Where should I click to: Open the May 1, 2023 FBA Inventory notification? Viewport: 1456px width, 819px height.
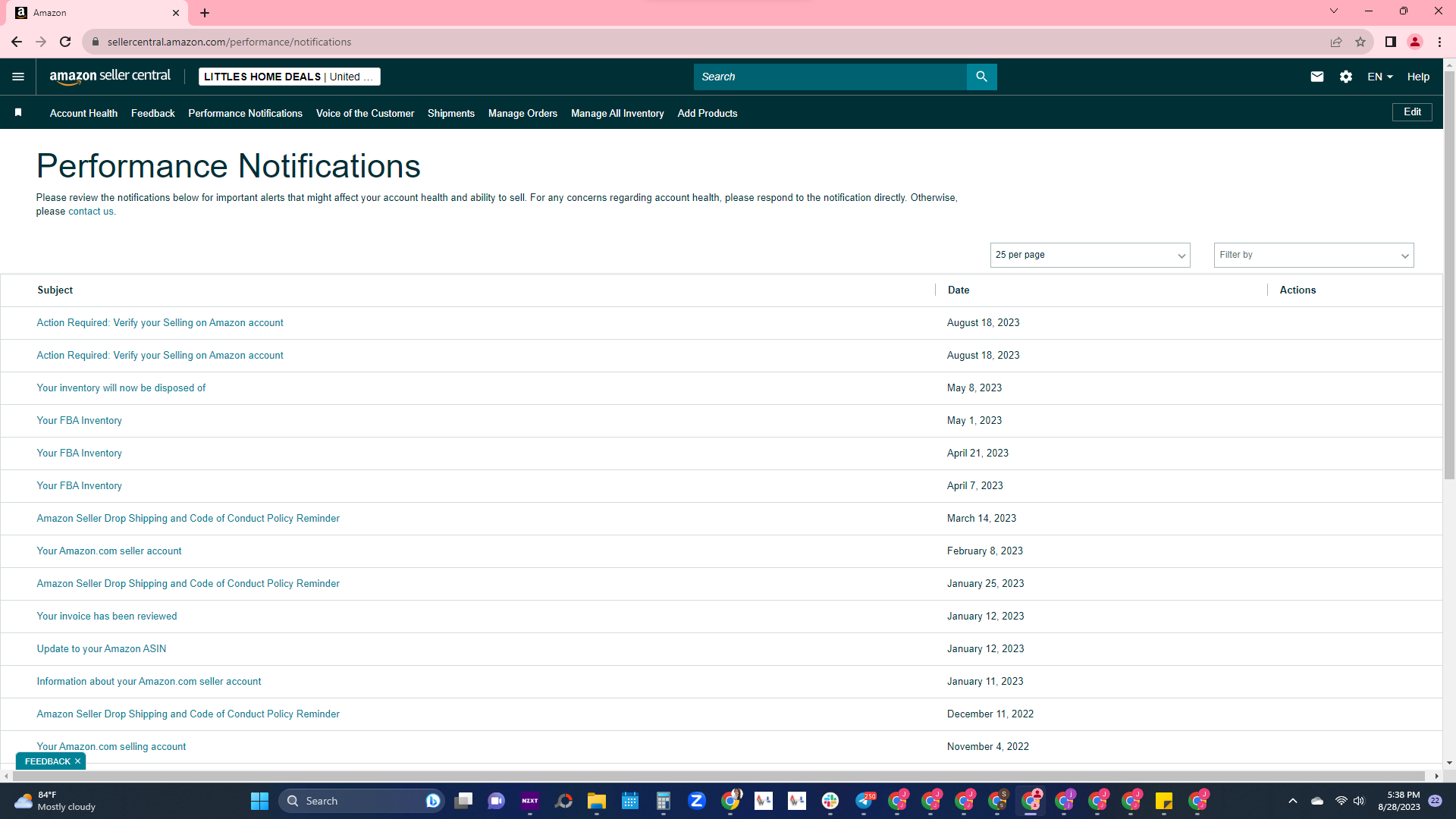tap(80, 420)
